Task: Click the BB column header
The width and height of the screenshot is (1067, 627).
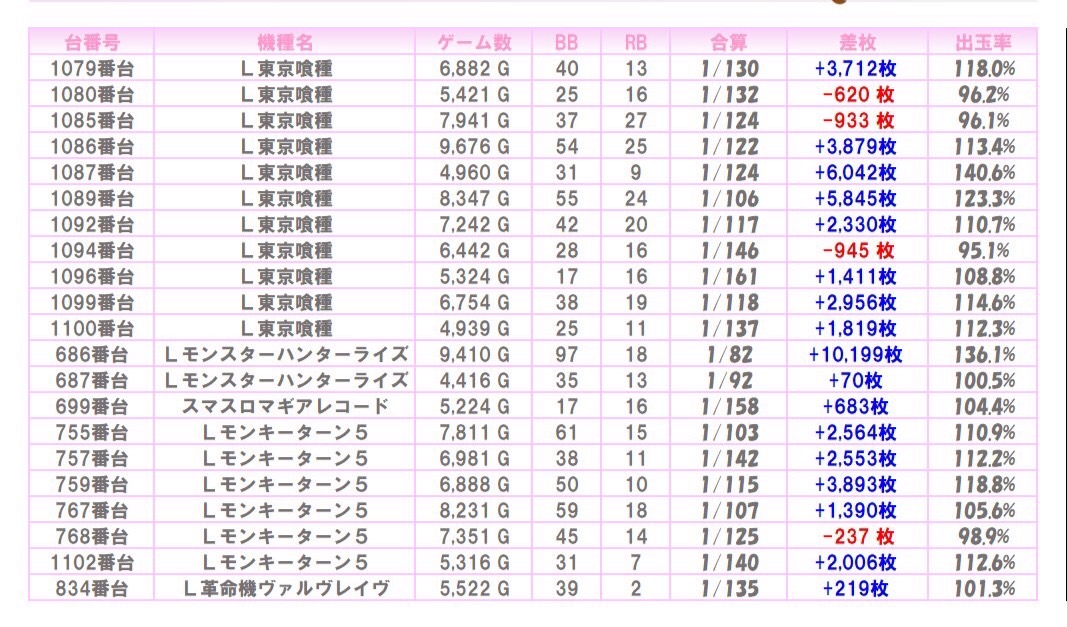Action: (x=567, y=42)
